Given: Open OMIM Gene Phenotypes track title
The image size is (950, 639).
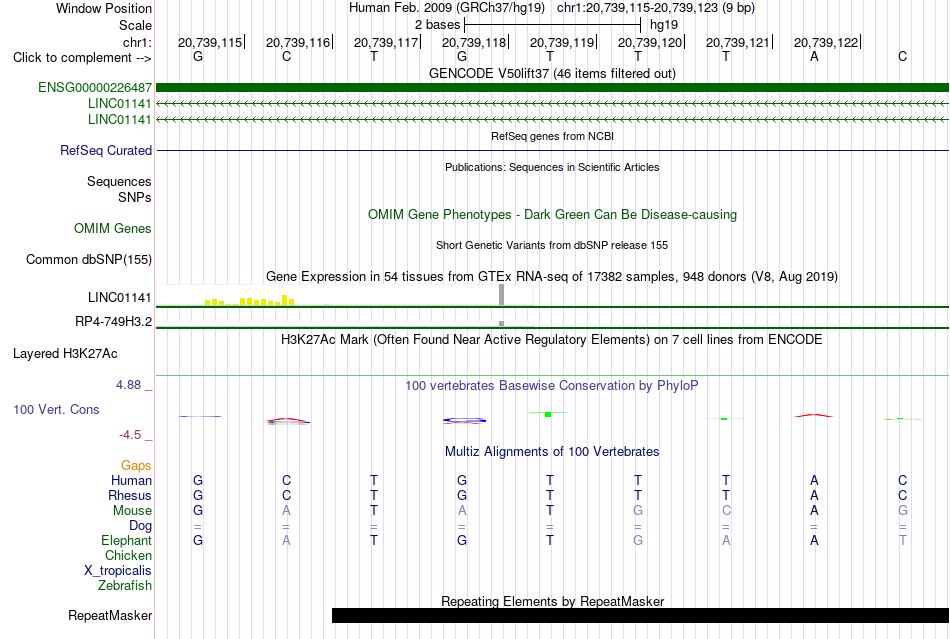Looking at the screenshot, I should click(x=552, y=214).
